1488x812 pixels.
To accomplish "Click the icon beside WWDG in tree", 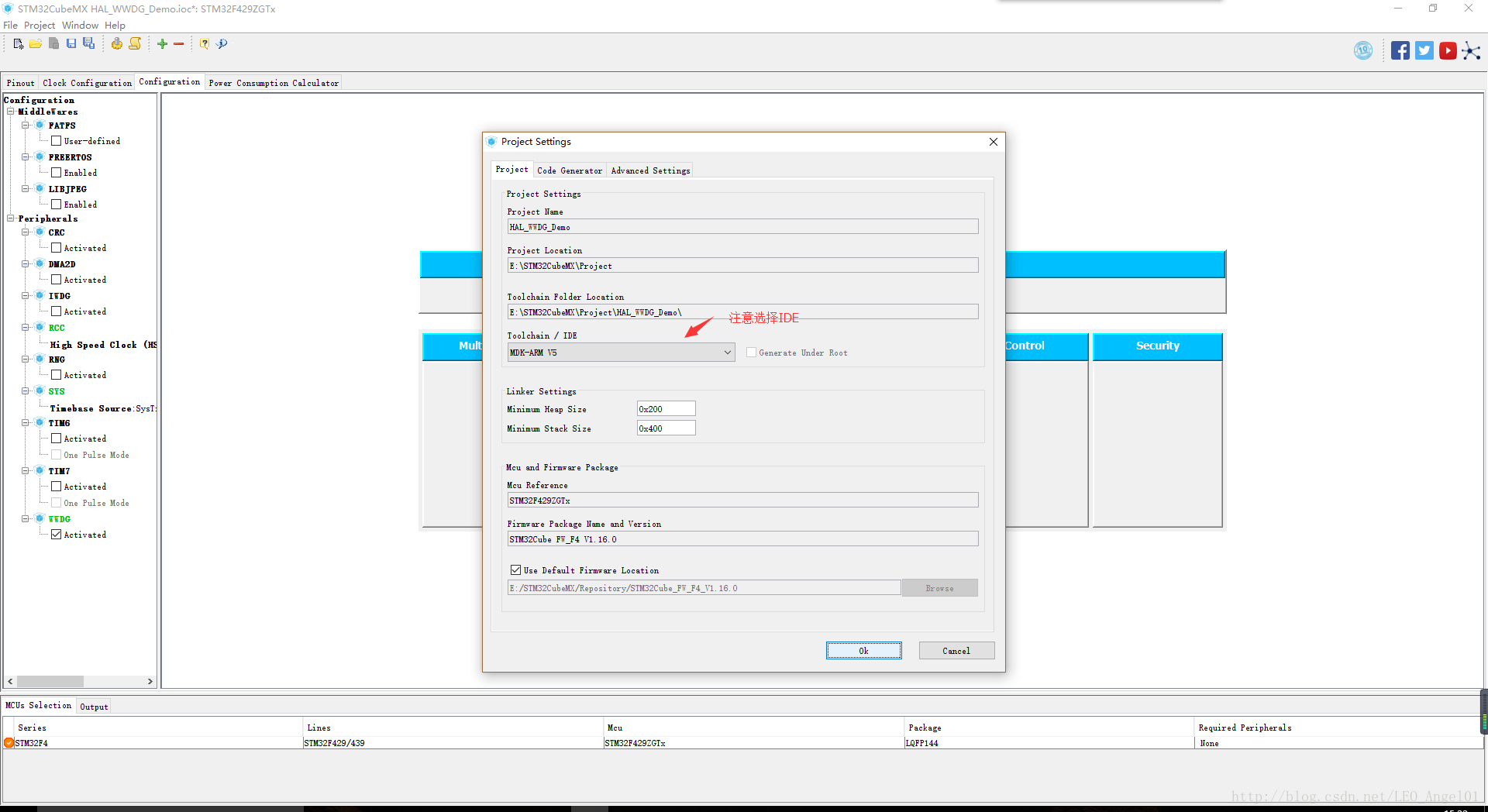I will click(x=40, y=518).
